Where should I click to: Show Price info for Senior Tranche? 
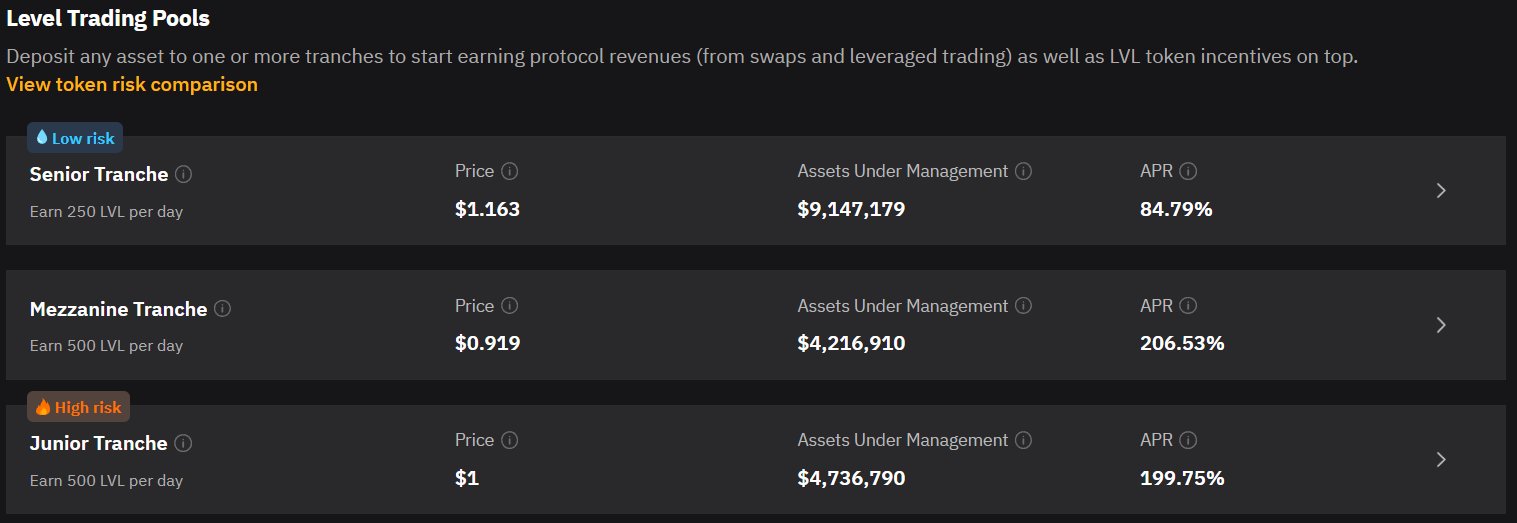tap(509, 171)
